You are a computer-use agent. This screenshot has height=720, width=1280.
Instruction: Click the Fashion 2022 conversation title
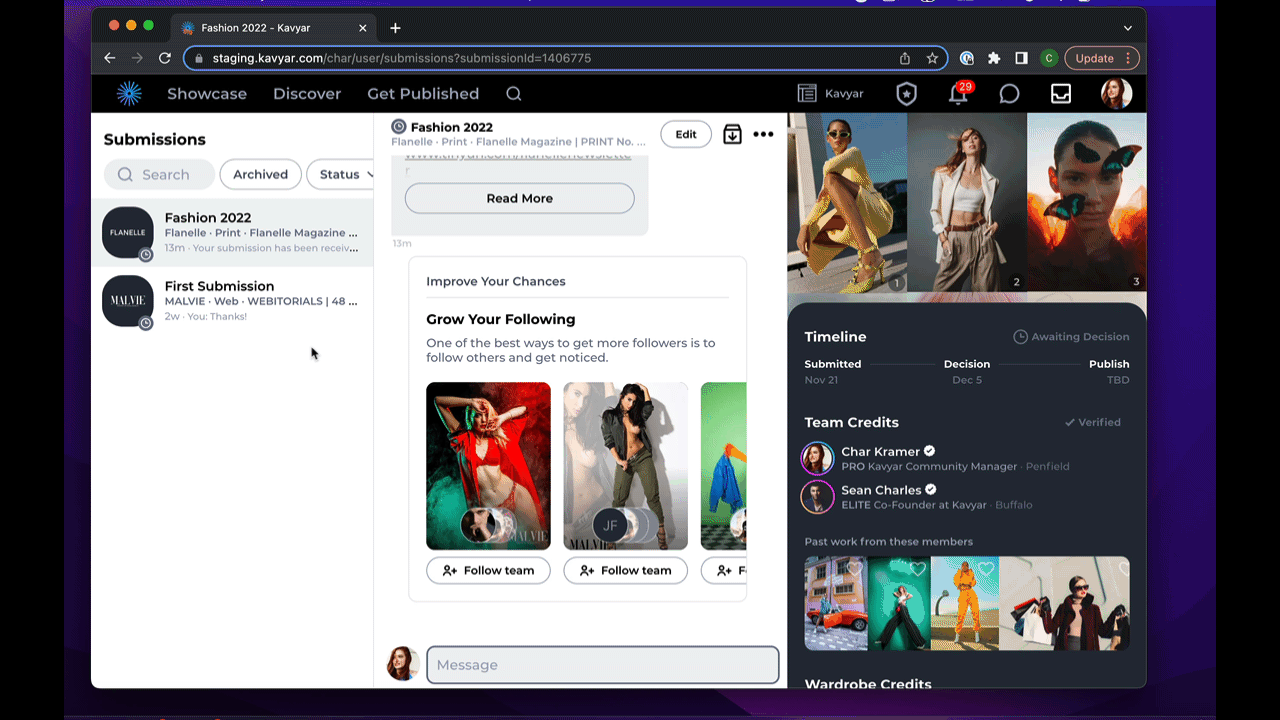point(452,127)
